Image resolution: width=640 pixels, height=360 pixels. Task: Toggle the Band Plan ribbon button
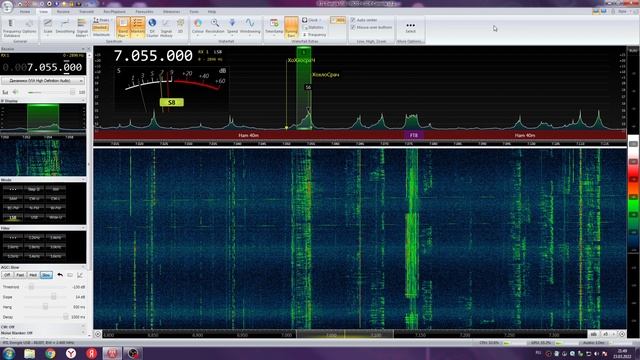point(123,27)
